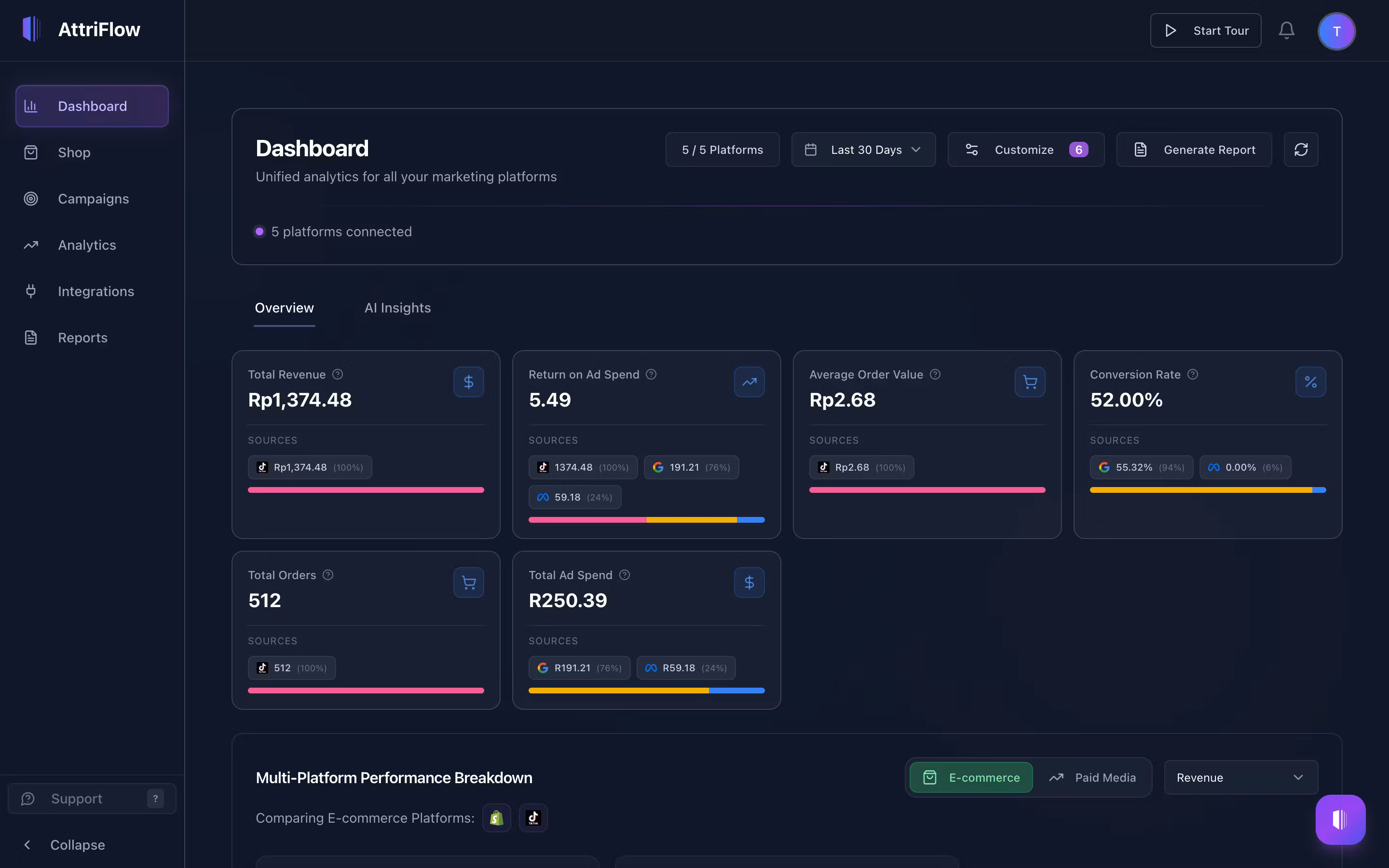Click the notification bell icon
Viewport: 1389px width, 868px height.
point(1286,30)
